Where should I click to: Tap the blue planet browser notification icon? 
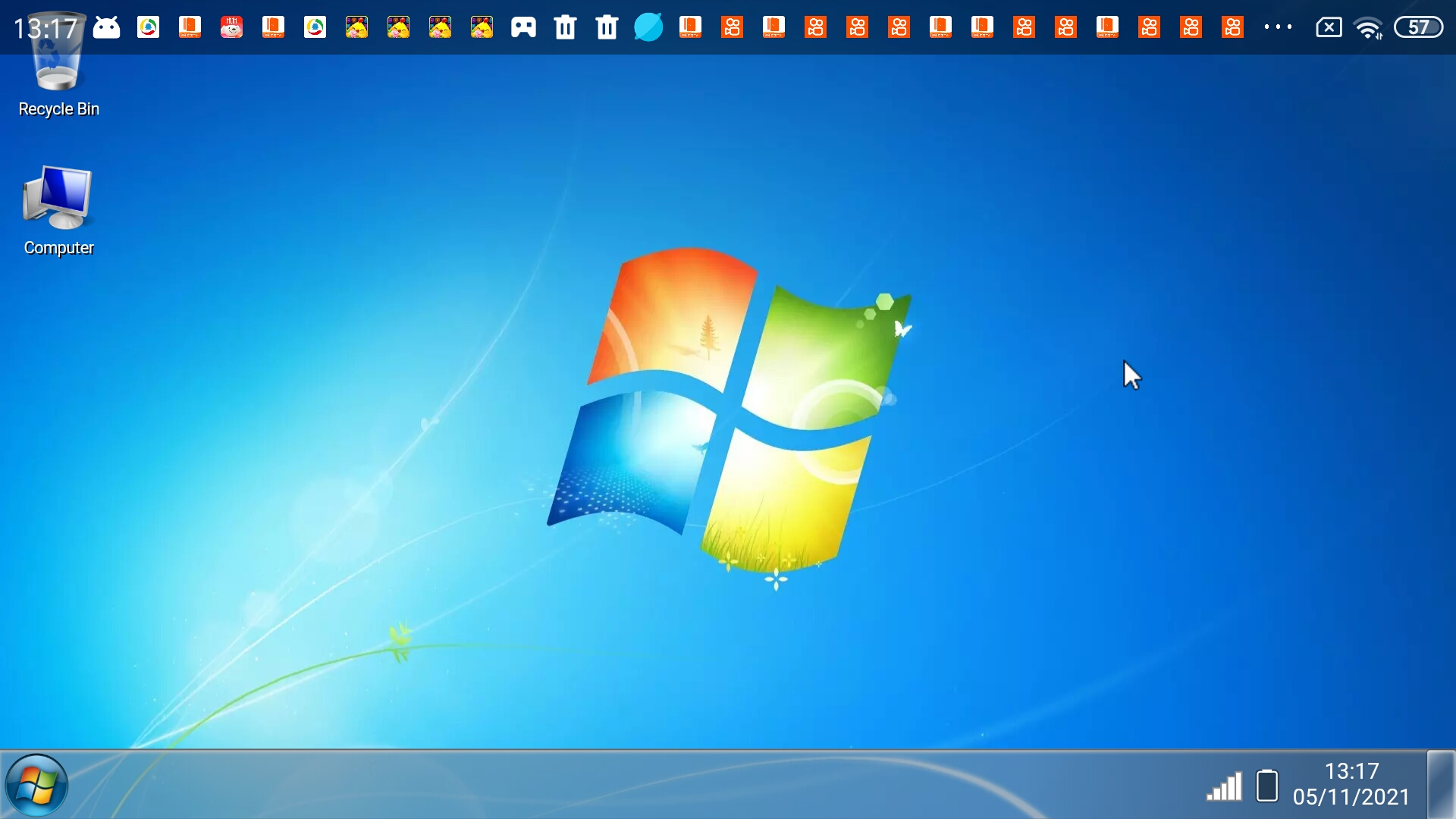(x=648, y=28)
